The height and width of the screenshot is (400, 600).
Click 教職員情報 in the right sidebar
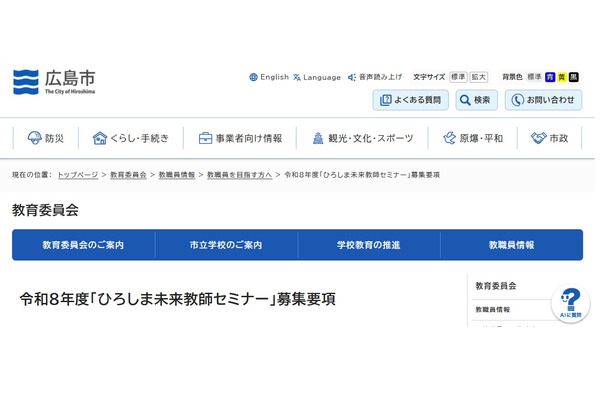tap(492, 310)
